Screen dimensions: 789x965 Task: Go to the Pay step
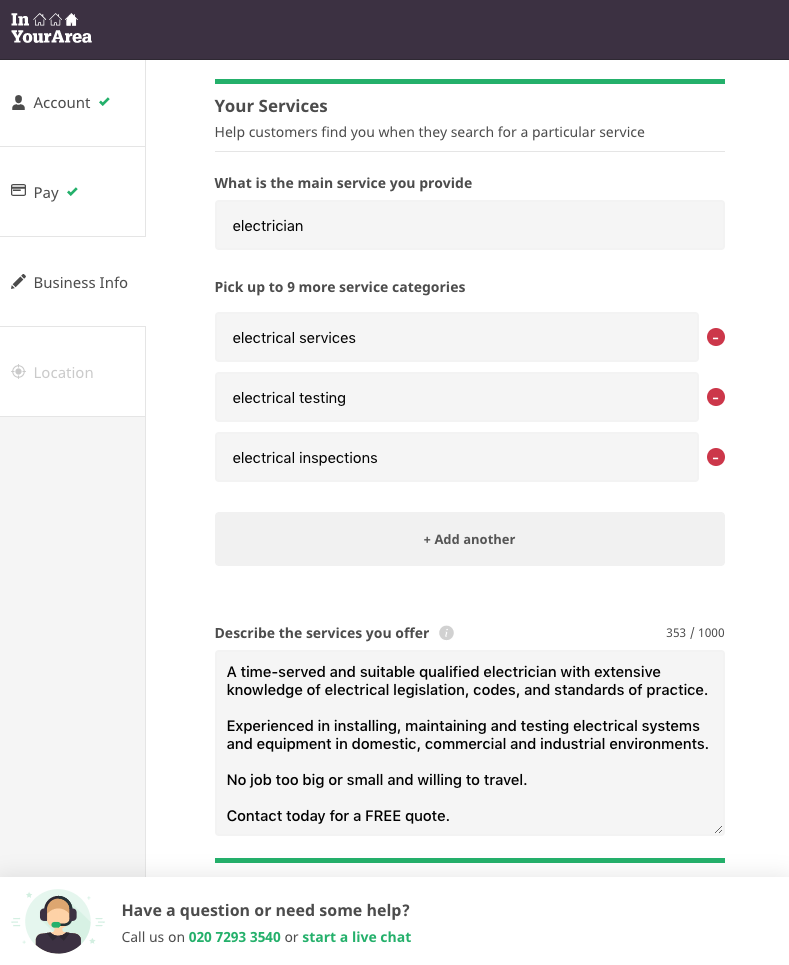tap(73, 192)
